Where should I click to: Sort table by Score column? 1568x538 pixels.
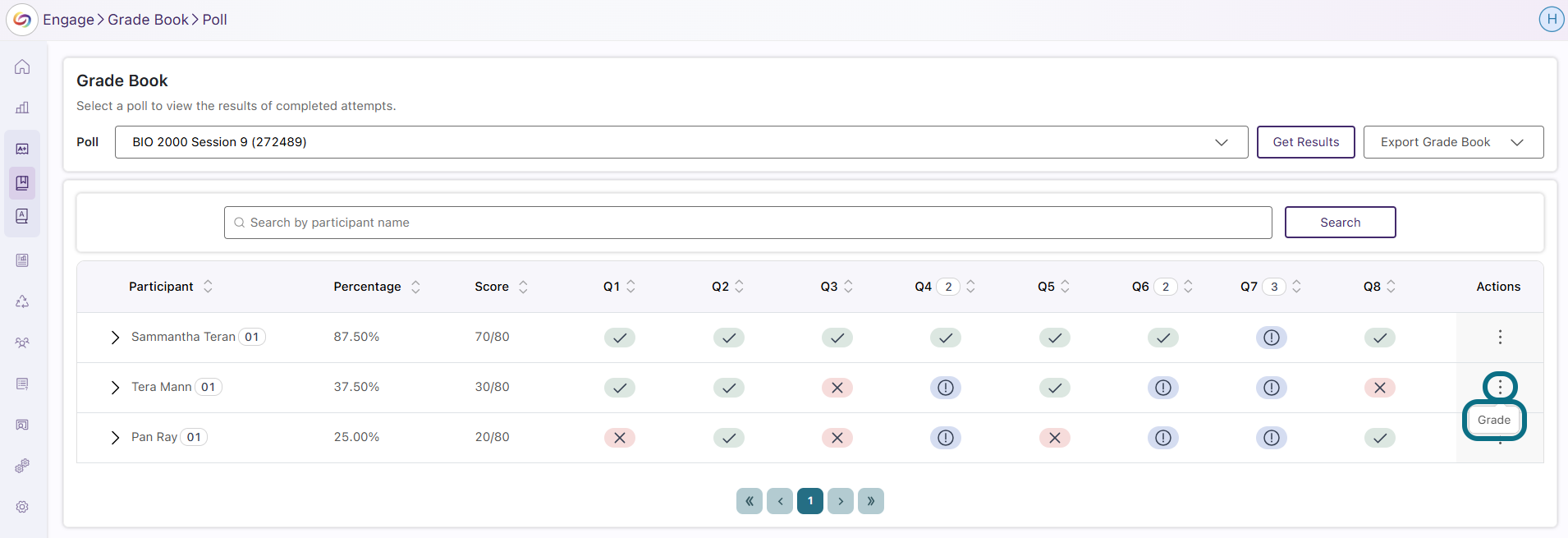coord(523,287)
